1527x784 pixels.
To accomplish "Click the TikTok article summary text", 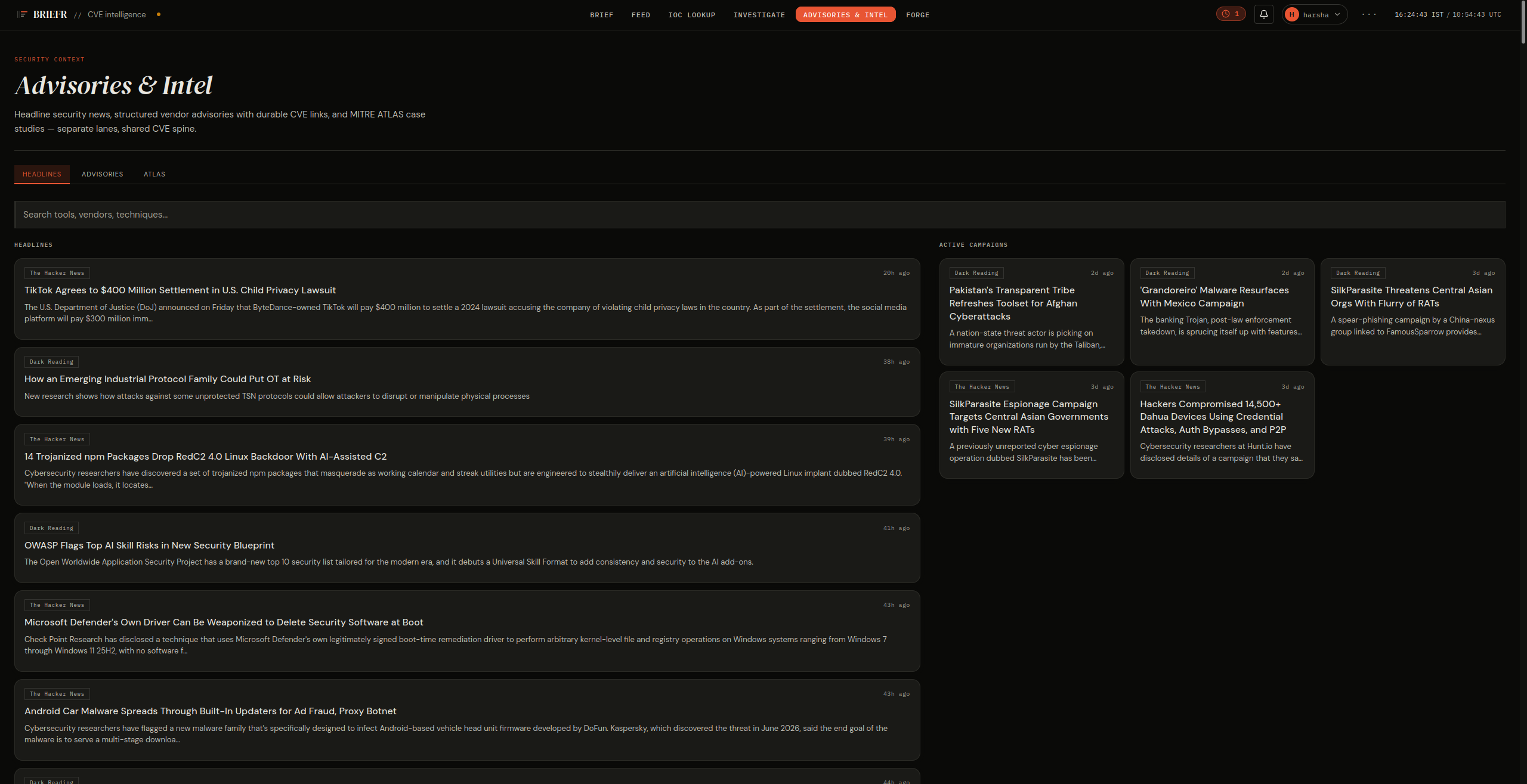I will click(465, 313).
